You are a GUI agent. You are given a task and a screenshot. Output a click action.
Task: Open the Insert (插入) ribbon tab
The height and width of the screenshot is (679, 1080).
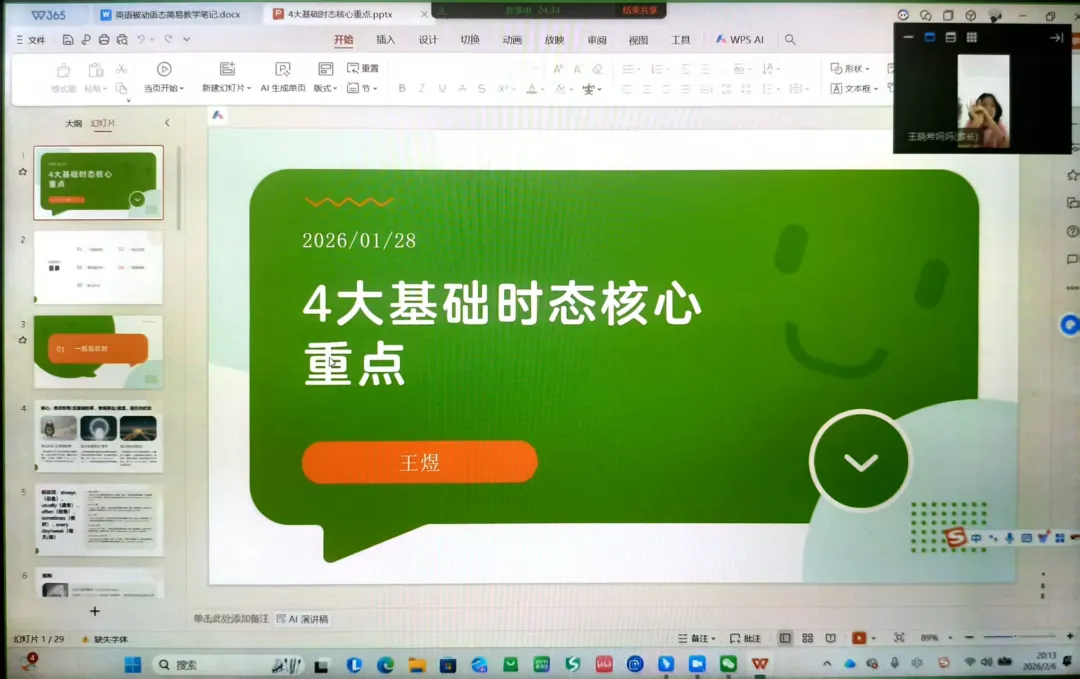click(386, 40)
